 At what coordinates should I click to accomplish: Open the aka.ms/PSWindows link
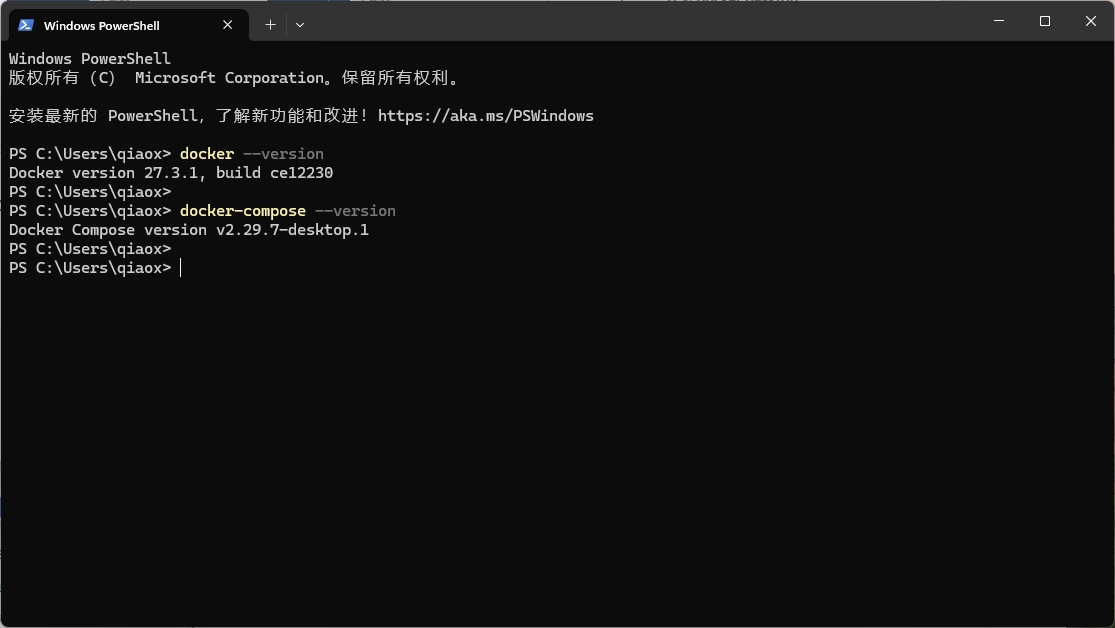click(485, 116)
